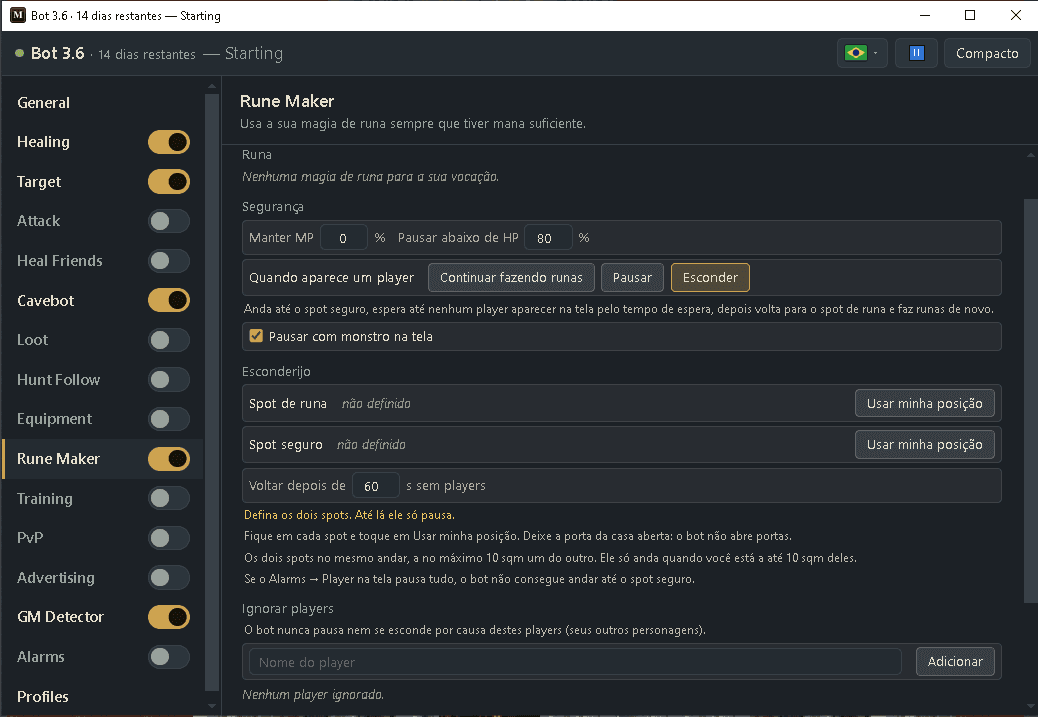Enable the Hunt Follow toggle

coord(169,379)
